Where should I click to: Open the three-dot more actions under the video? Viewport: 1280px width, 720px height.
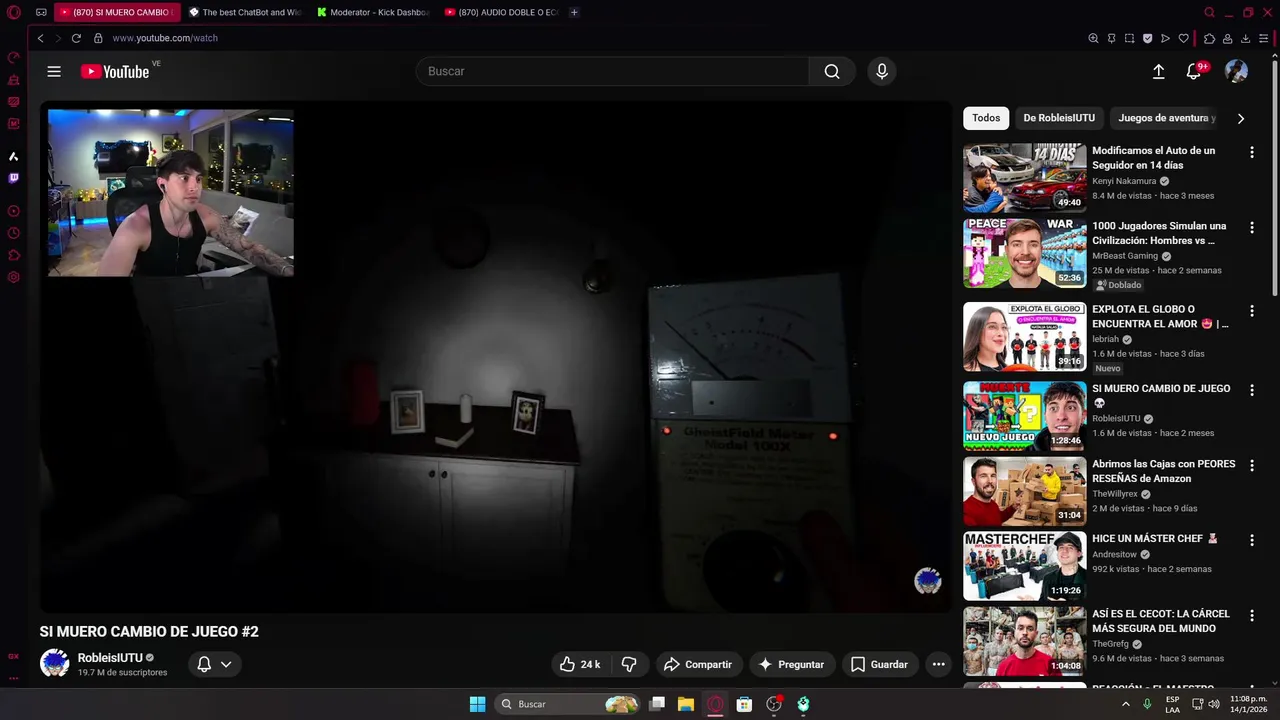(938, 664)
